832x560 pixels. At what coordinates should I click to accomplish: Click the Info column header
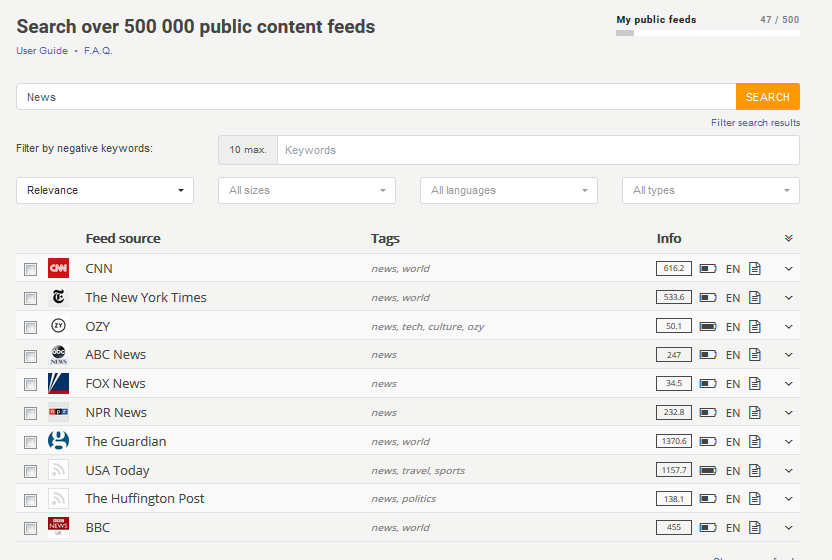tap(669, 239)
